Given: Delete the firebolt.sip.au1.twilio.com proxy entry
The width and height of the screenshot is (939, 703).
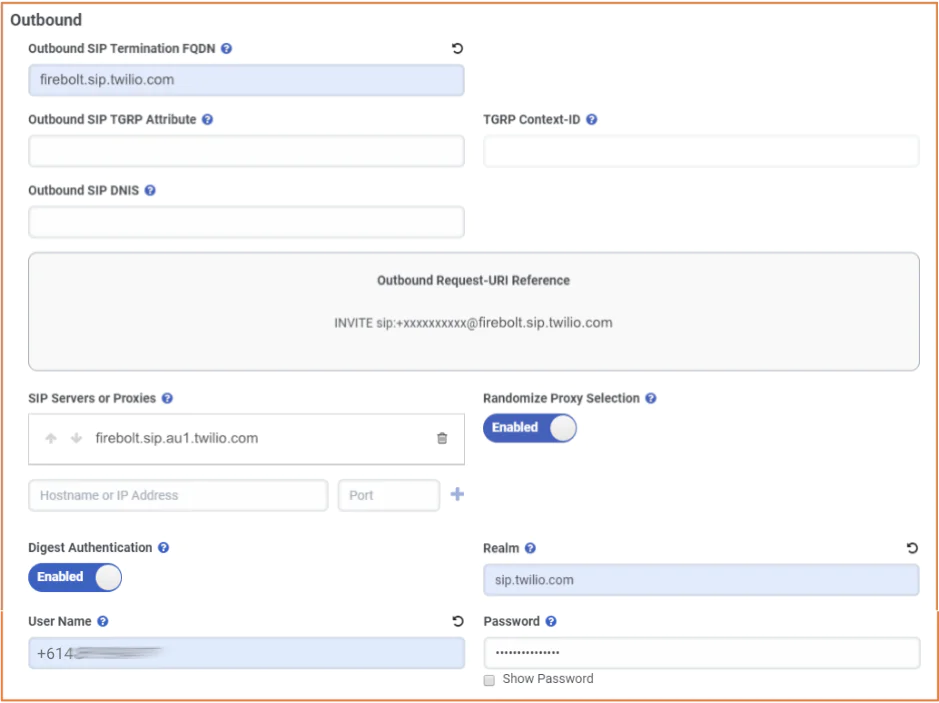Looking at the screenshot, I should tap(442, 438).
